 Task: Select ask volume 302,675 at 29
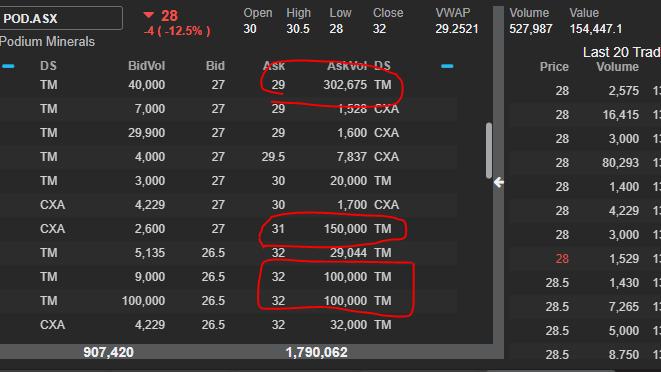345,85
